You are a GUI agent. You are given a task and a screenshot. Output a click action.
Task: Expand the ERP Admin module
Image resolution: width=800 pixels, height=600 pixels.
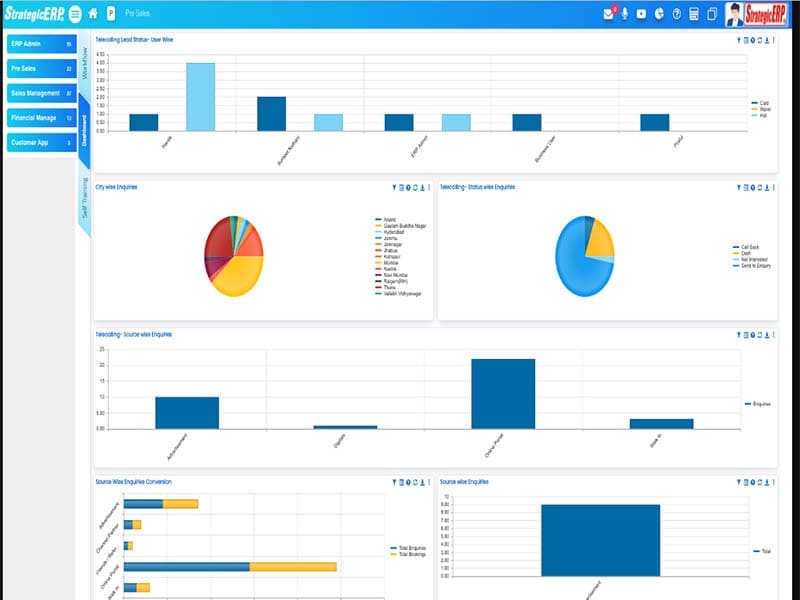[40, 45]
